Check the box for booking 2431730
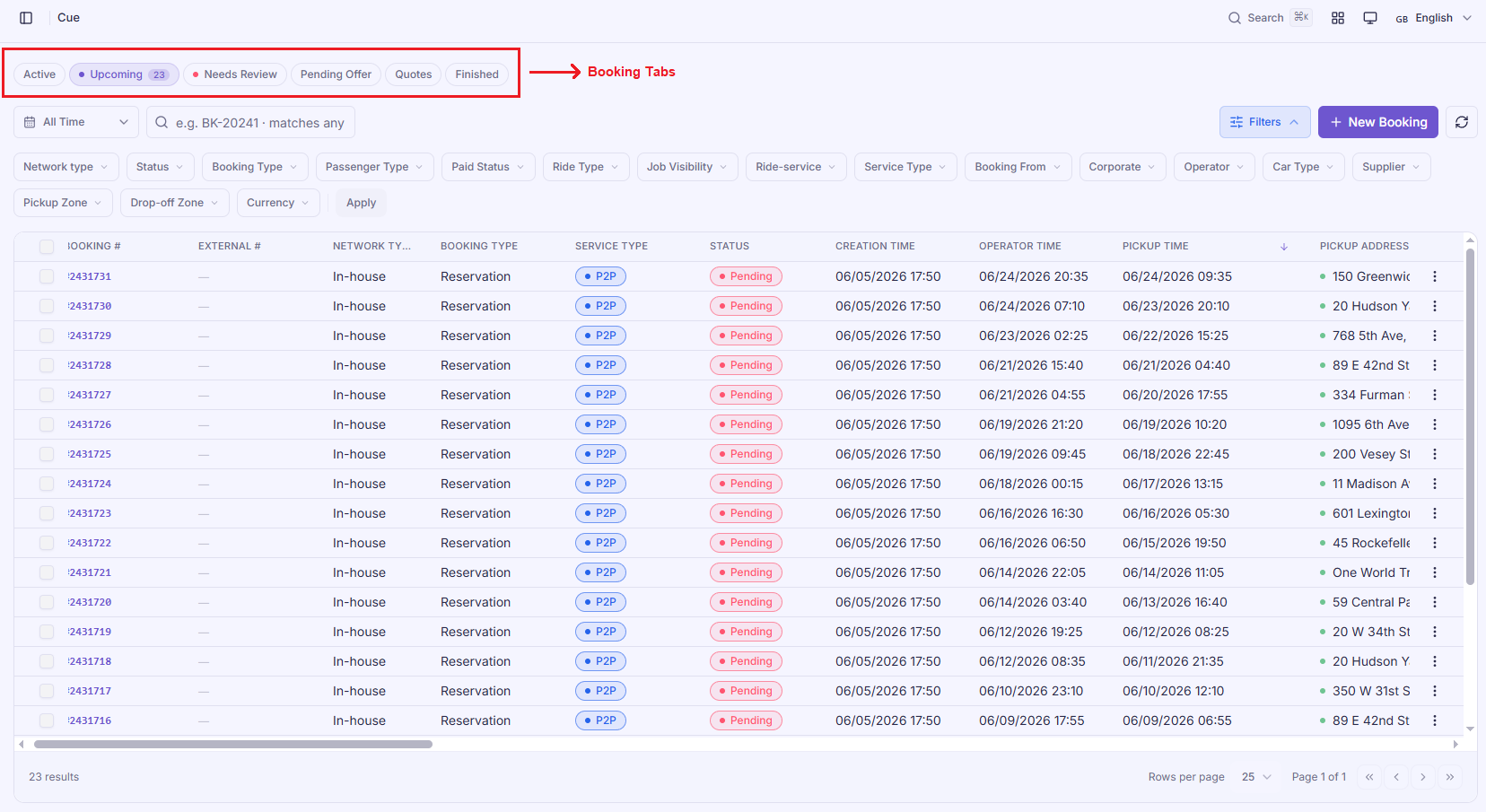The width and height of the screenshot is (1486, 812). tap(47, 306)
